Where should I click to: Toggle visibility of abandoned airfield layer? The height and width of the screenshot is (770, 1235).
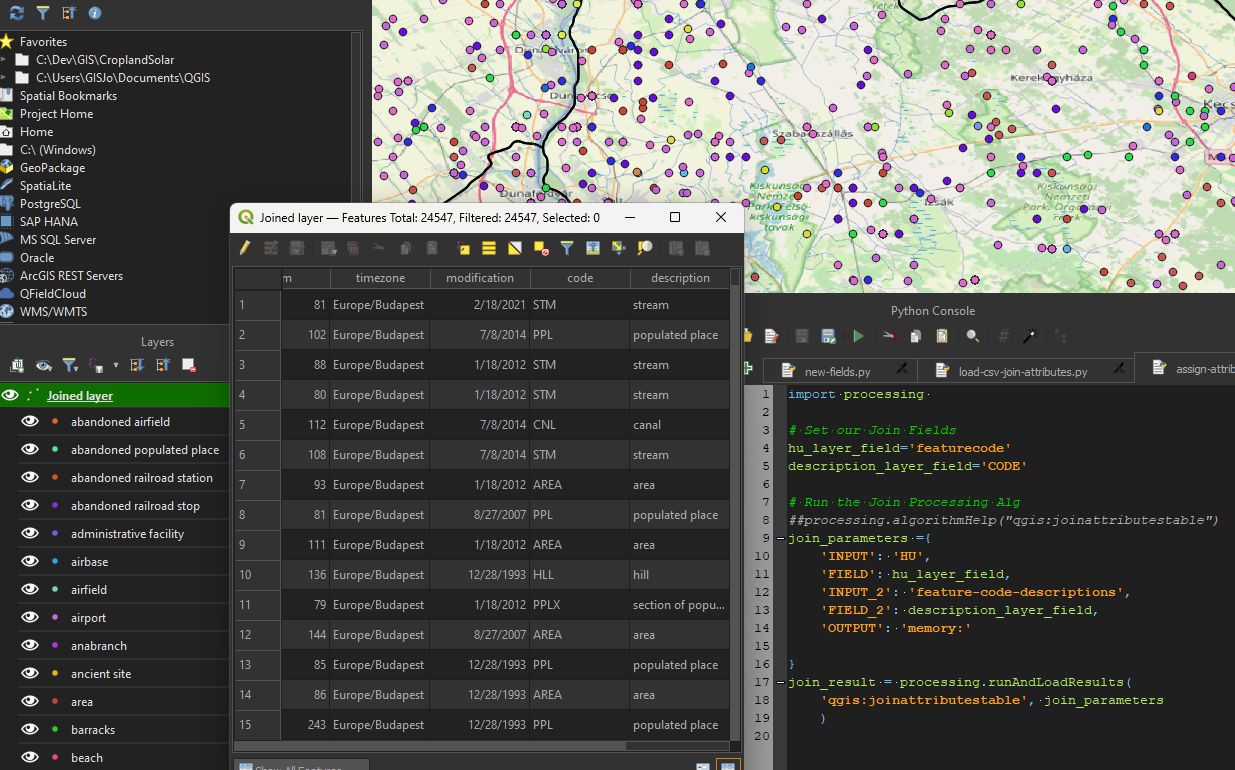[x=30, y=422]
